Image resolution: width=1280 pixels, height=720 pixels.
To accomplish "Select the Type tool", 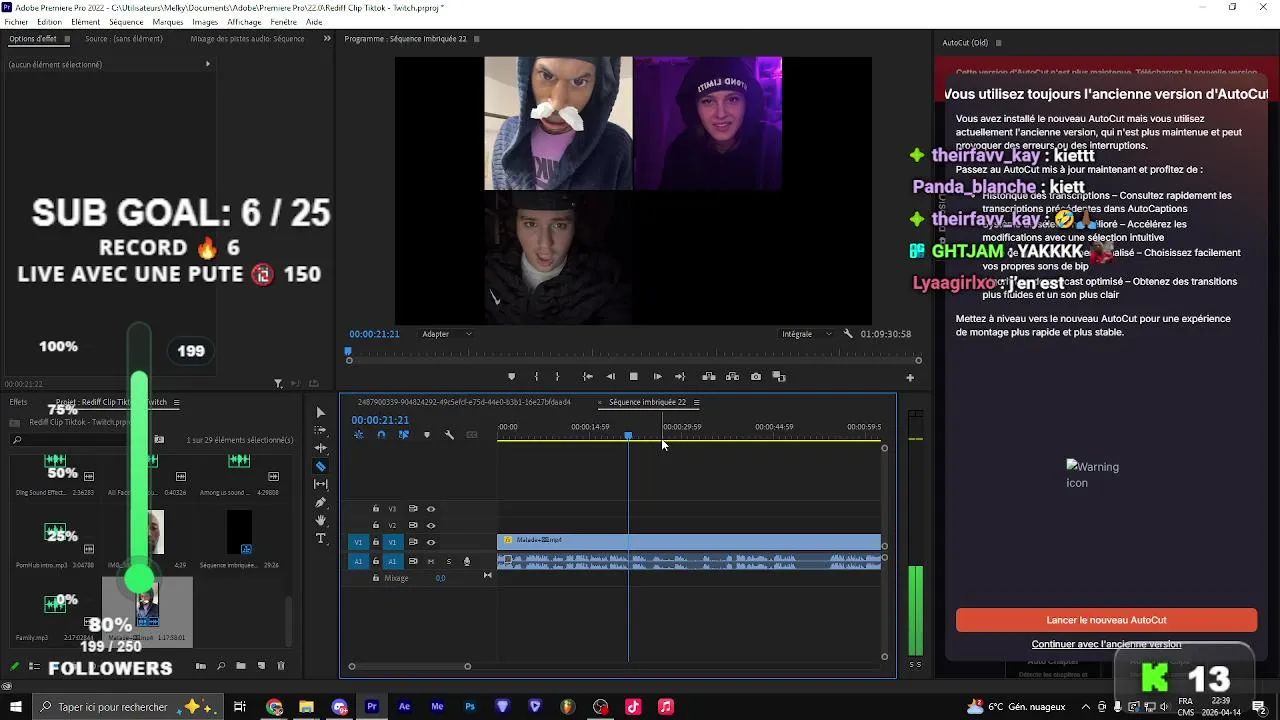I will [x=320, y=538].
